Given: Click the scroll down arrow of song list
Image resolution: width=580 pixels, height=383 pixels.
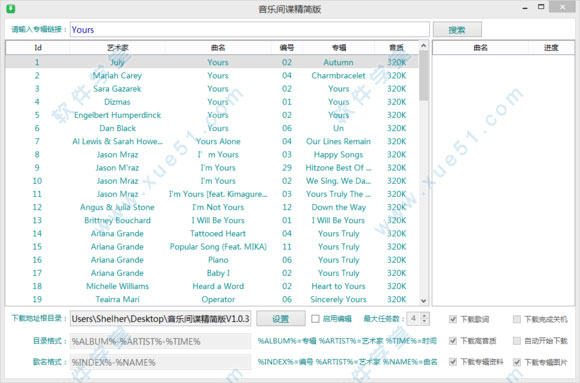Looking at the screenshot, I should 424,300.
